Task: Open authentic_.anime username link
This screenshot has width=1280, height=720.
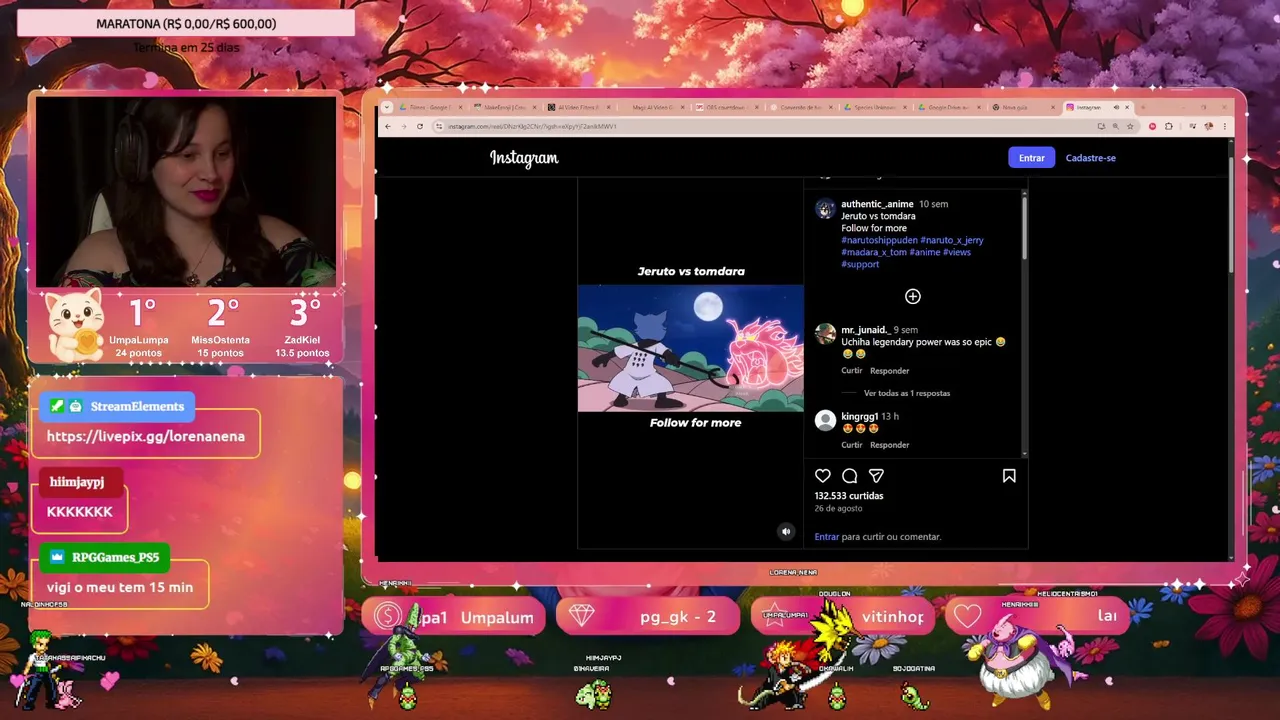Action: click(877, 204)
